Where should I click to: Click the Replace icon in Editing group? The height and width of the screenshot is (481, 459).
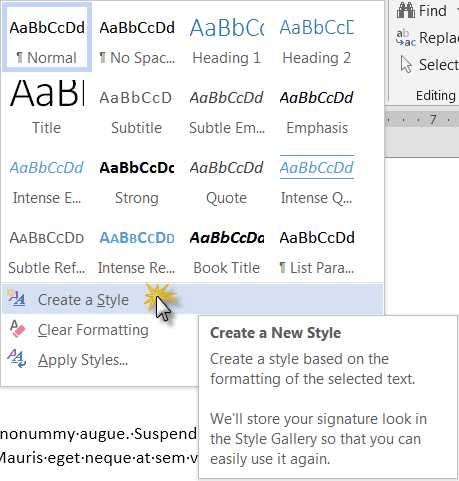[x=405, y=38]
